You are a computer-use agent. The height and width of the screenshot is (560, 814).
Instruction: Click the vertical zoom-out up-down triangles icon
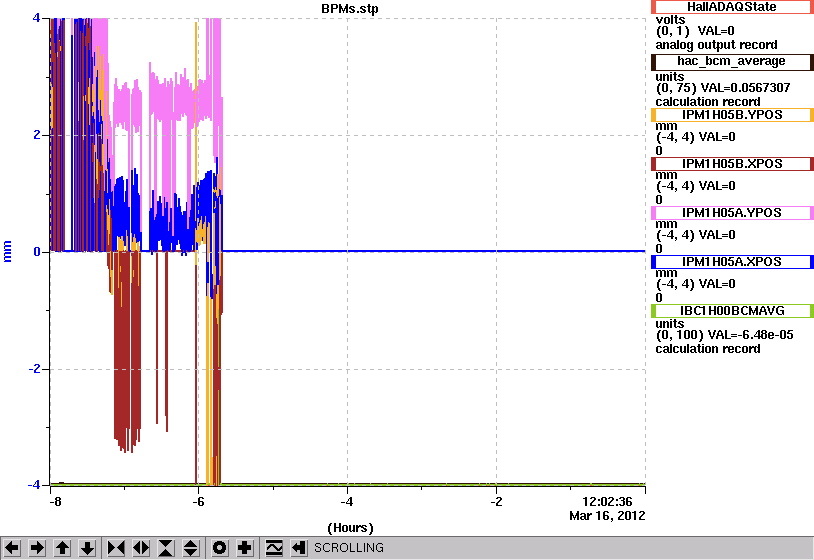pos(191,548)
